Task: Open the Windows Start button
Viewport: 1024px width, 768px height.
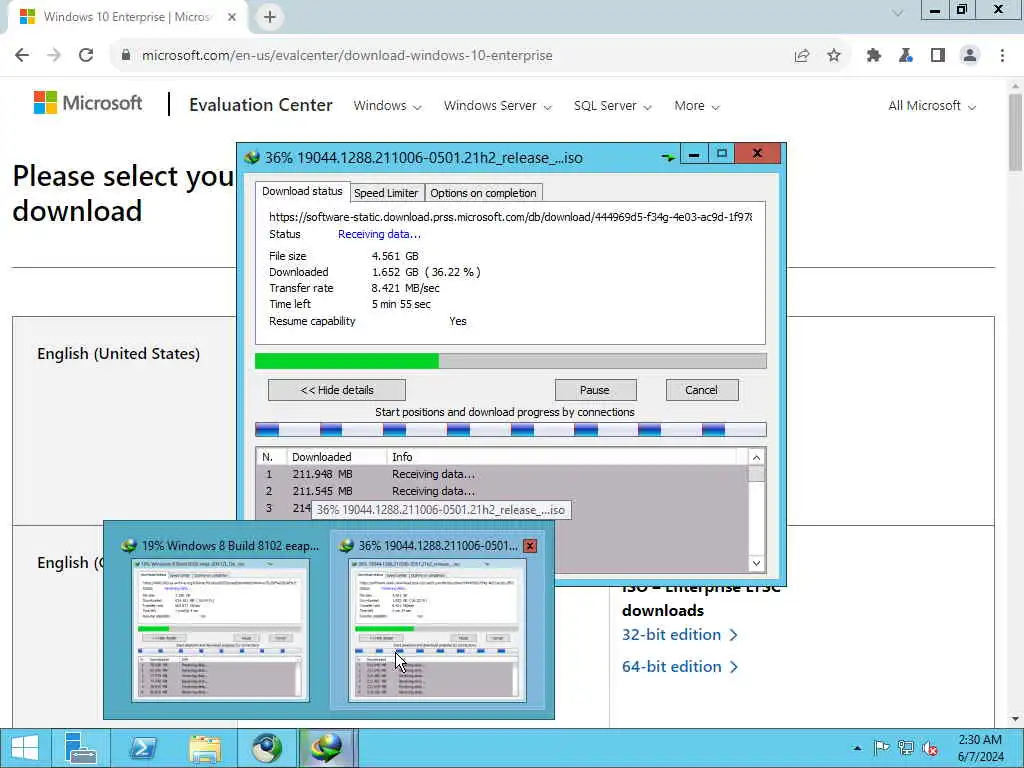Action: (25, 748)
